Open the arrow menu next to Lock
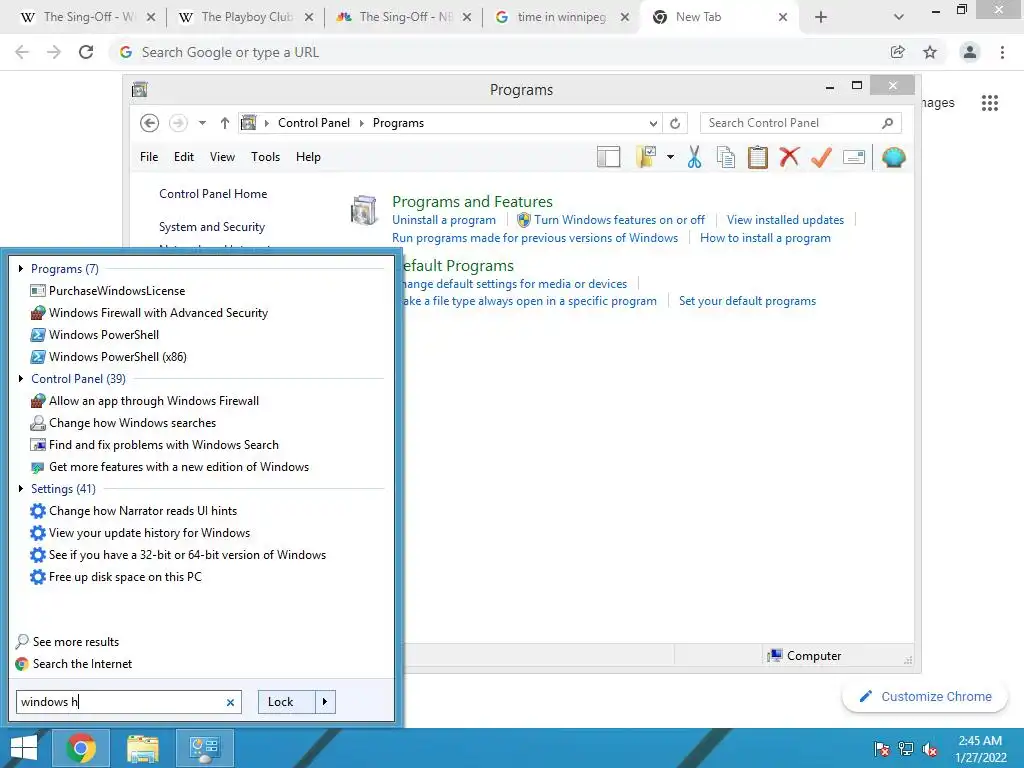The image size is (1024, 768). point(325,702)
